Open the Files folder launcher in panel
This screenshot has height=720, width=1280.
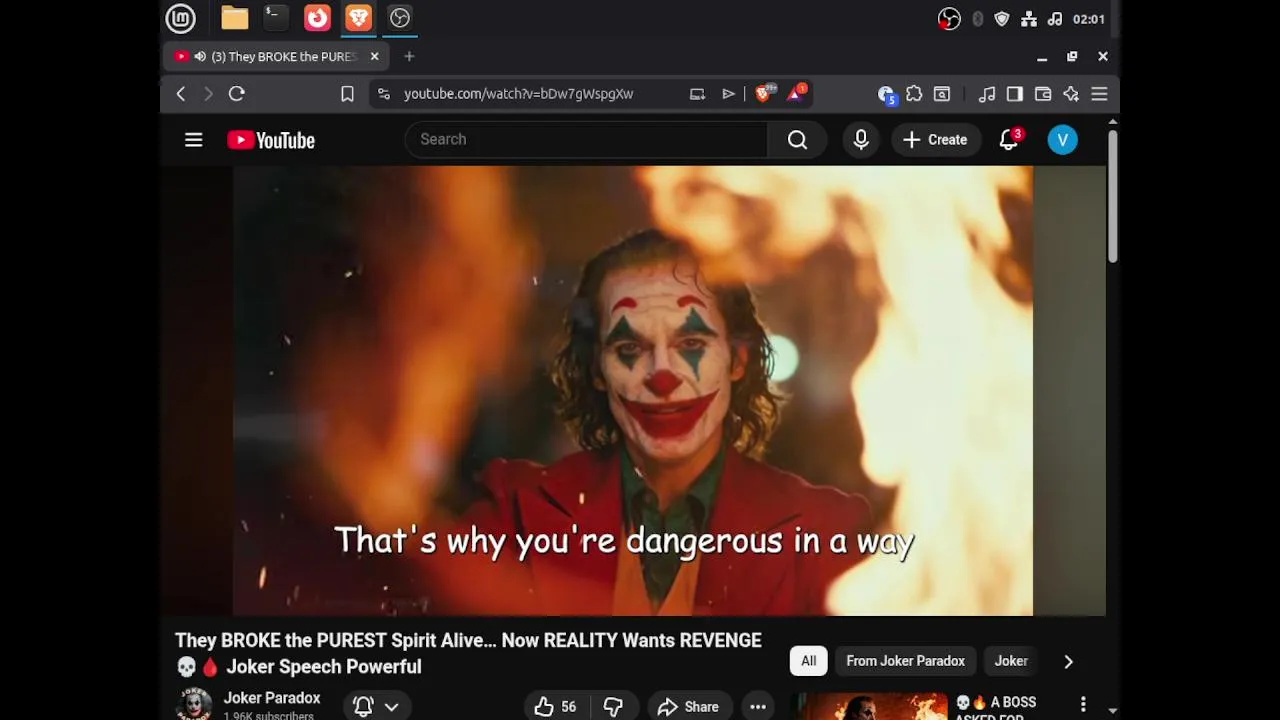pyautogui.click(x=234, y=18)
